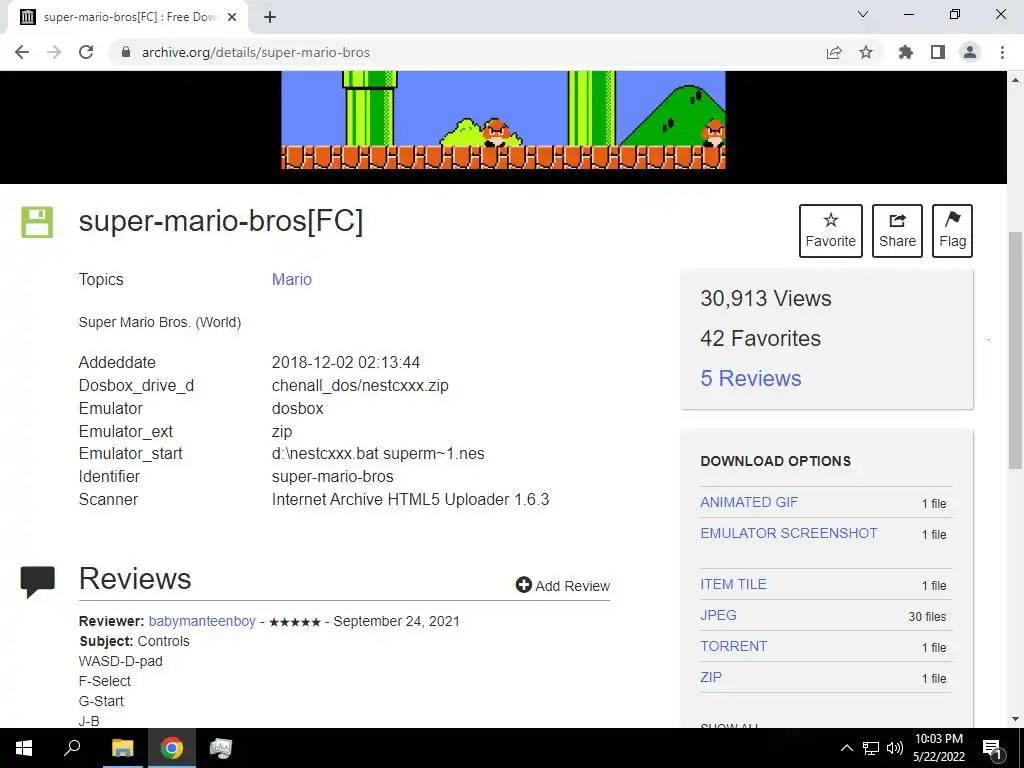
Task: Open a new browser tab
Action: point(270,17)
